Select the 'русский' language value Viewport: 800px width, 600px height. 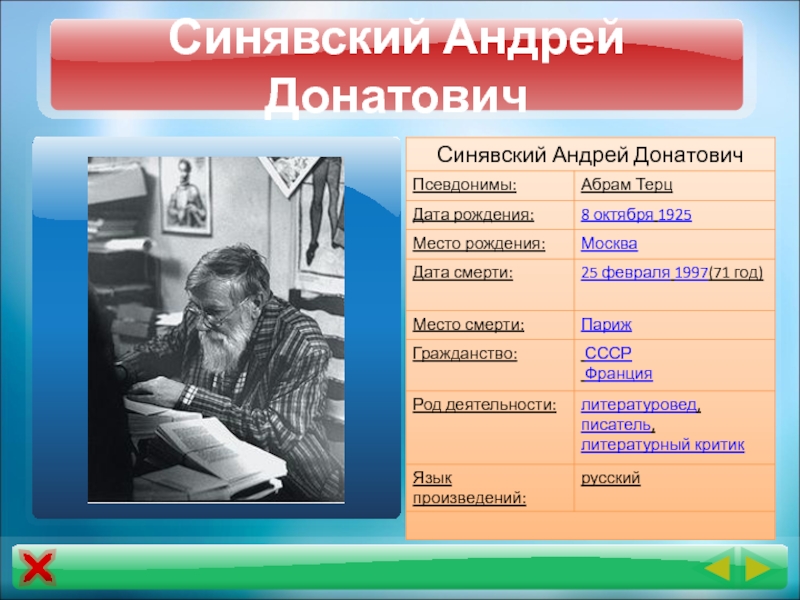[x=610, y=478]
